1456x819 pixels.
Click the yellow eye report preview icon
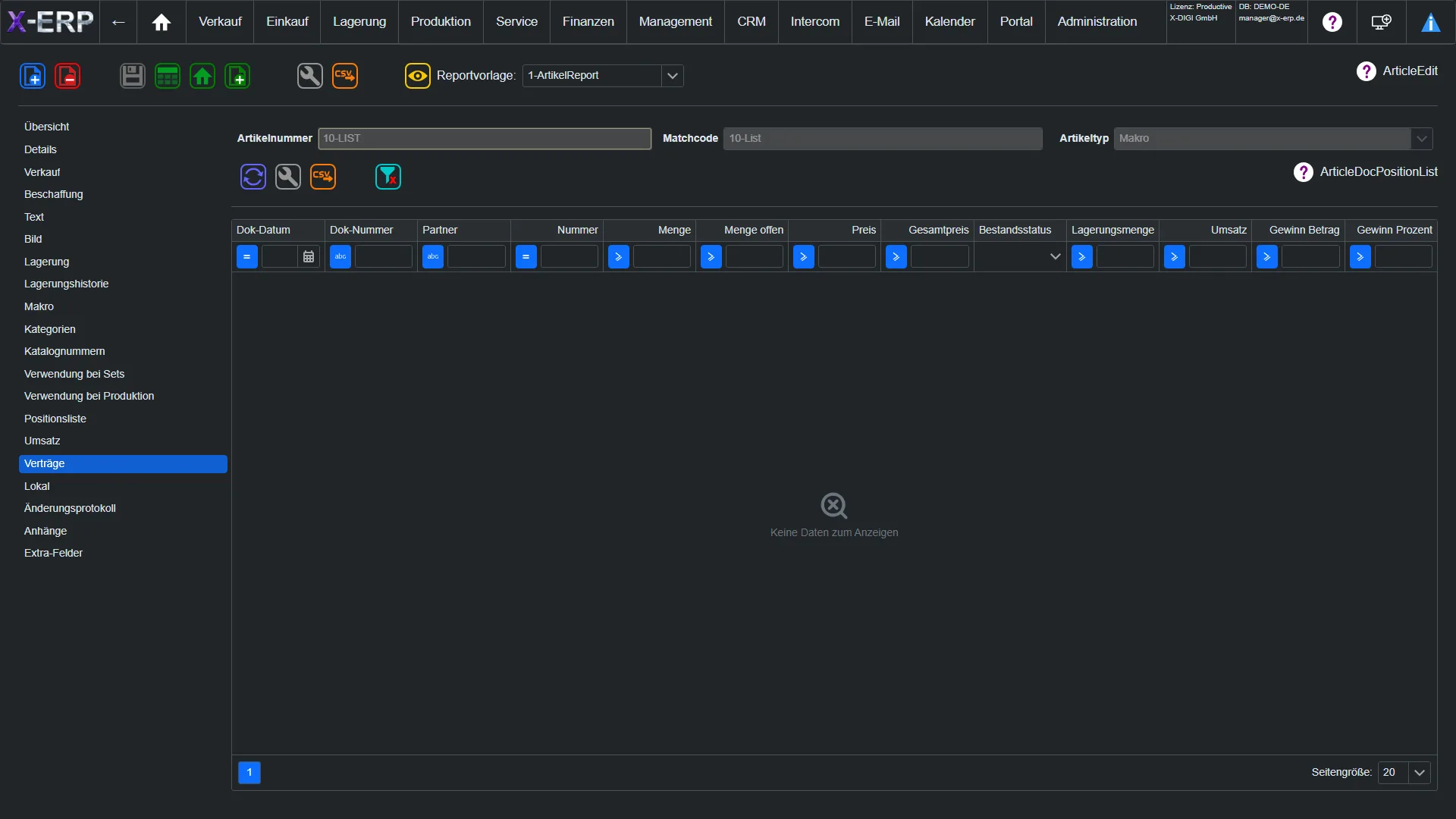point(418,76)
